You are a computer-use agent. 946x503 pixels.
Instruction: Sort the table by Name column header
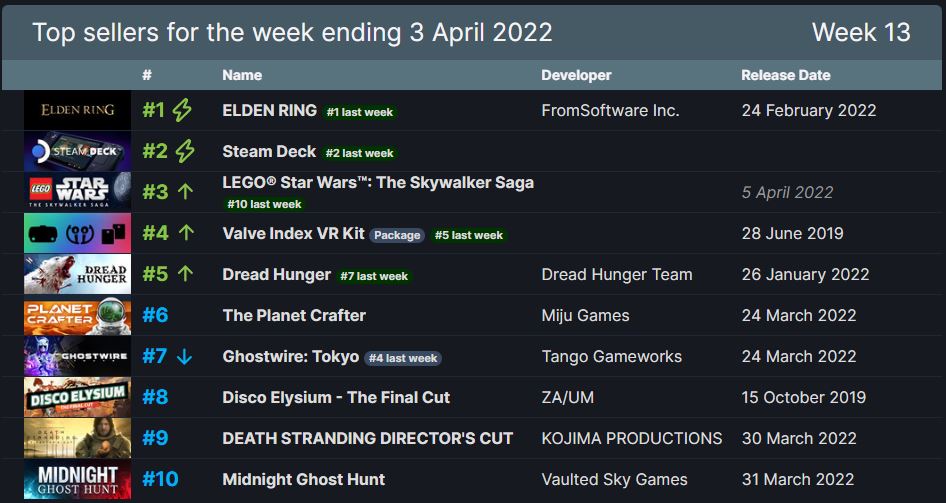click(x=242, y=75)
